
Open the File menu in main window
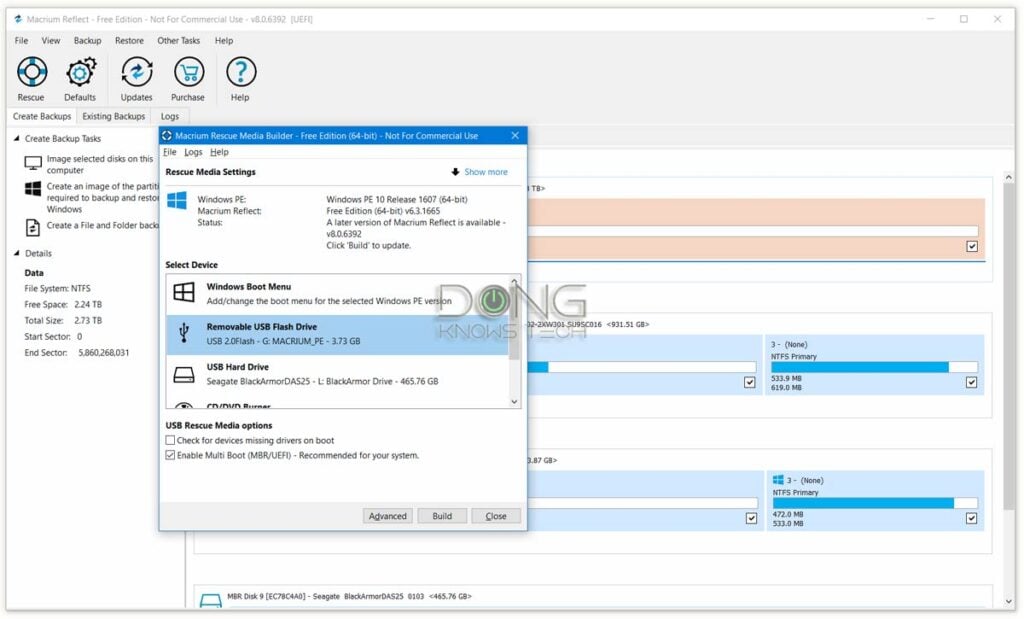[x=22, y=40]
